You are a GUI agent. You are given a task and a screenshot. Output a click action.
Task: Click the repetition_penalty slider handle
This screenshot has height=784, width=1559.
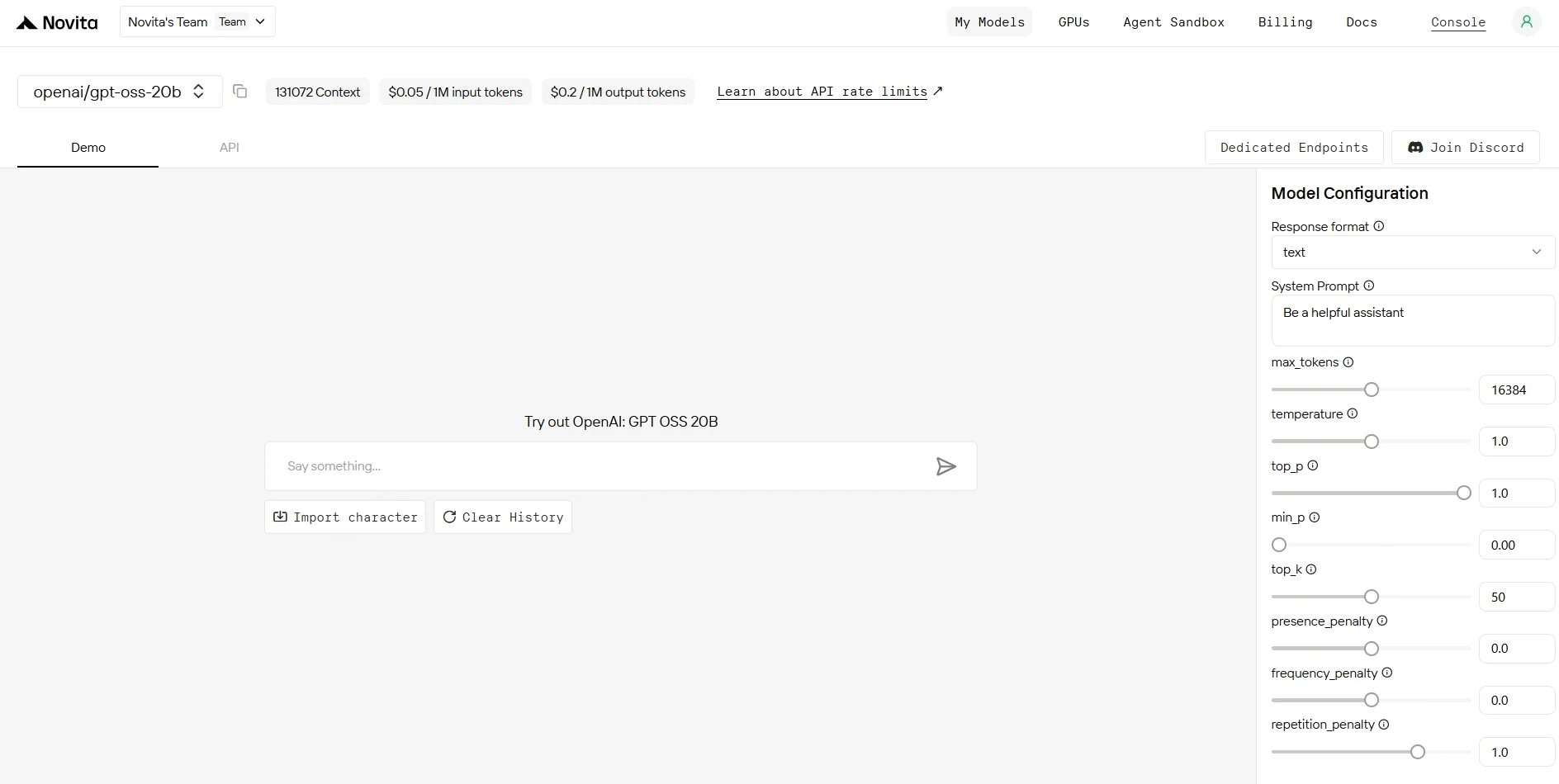click(1418, 752)
